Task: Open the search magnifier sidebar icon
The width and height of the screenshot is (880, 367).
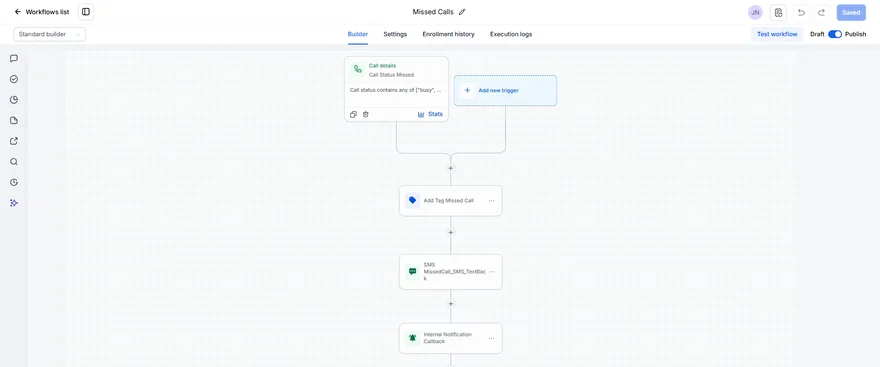Action: (14, 162)
